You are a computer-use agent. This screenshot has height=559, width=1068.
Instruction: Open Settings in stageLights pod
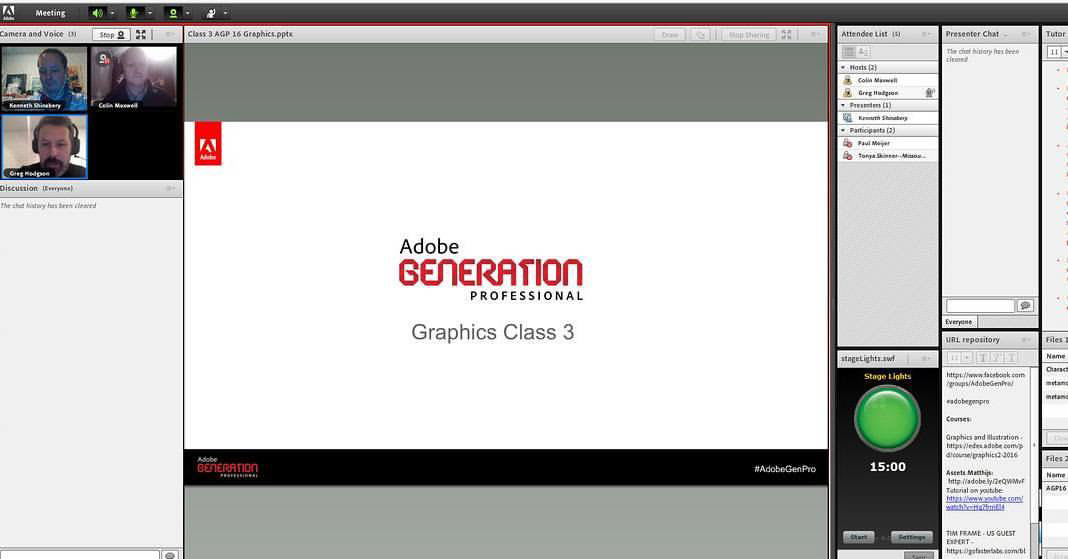click(x=911, y=537)
